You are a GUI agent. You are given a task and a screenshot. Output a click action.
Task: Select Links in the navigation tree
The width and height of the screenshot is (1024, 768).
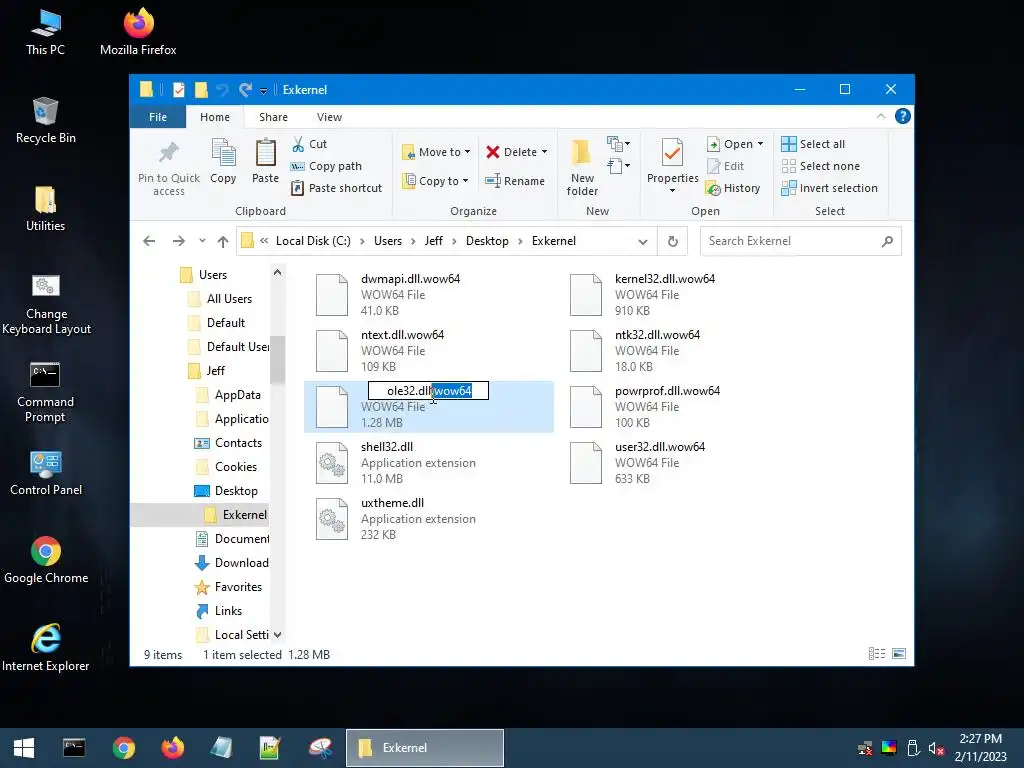click(228, 611)
